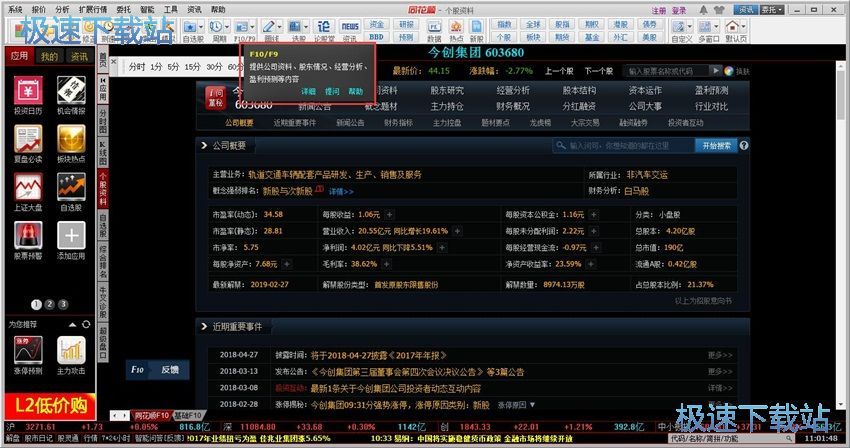
Task: Open the 智能 menu
Action: point(147,9)
